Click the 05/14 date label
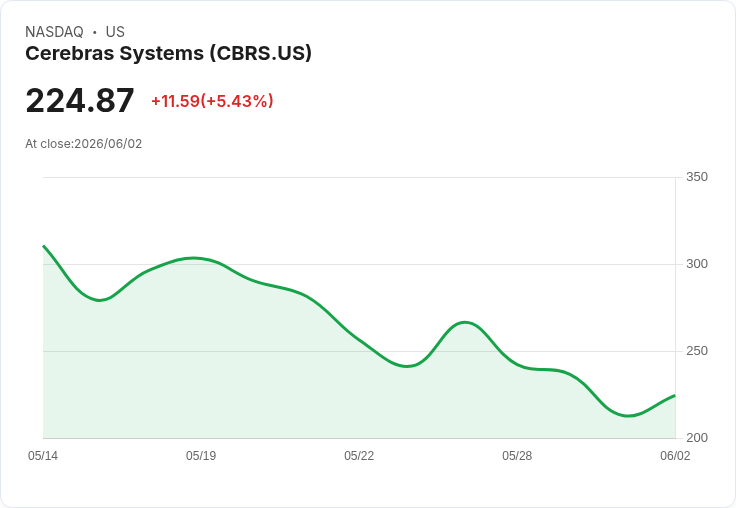 pyautogui.click(x=43, y=455)
